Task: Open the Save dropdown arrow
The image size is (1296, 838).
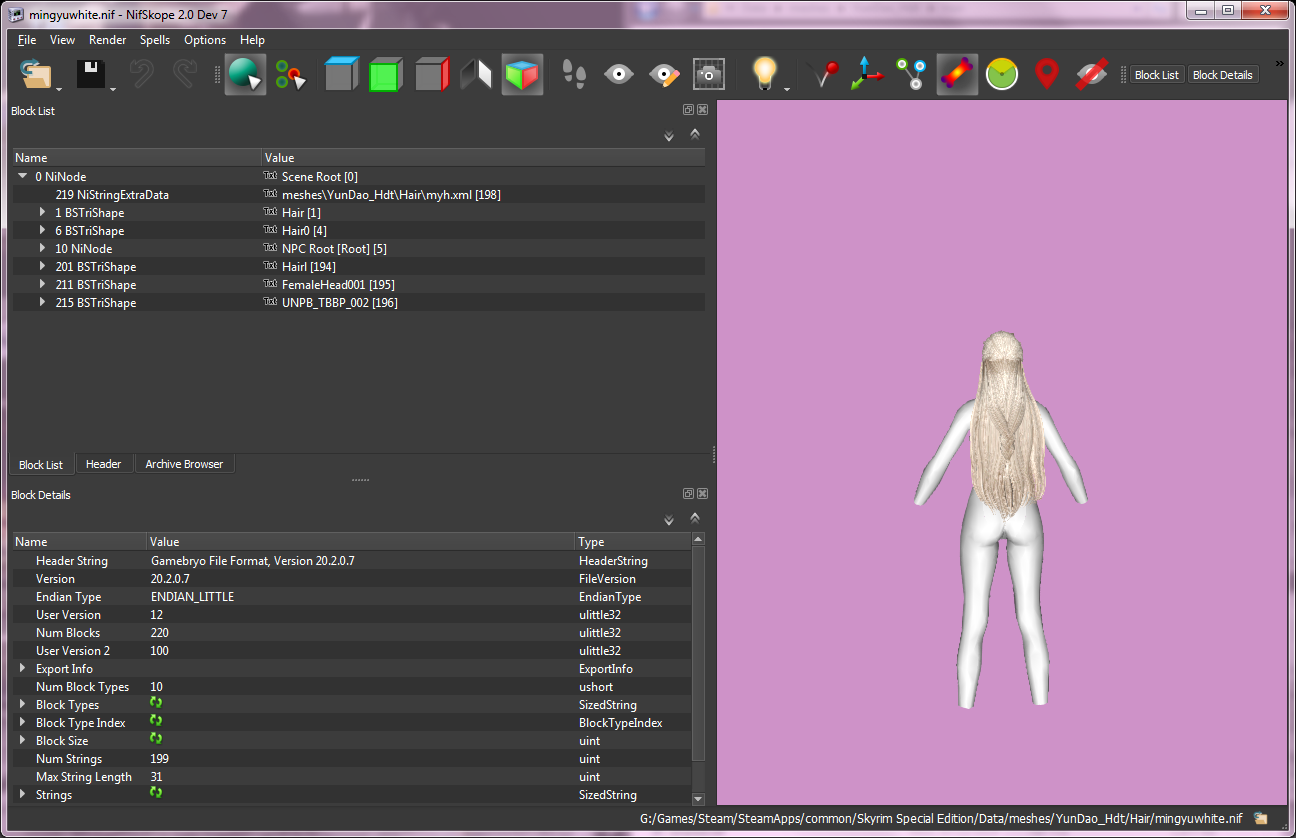Action: (113, 90)
